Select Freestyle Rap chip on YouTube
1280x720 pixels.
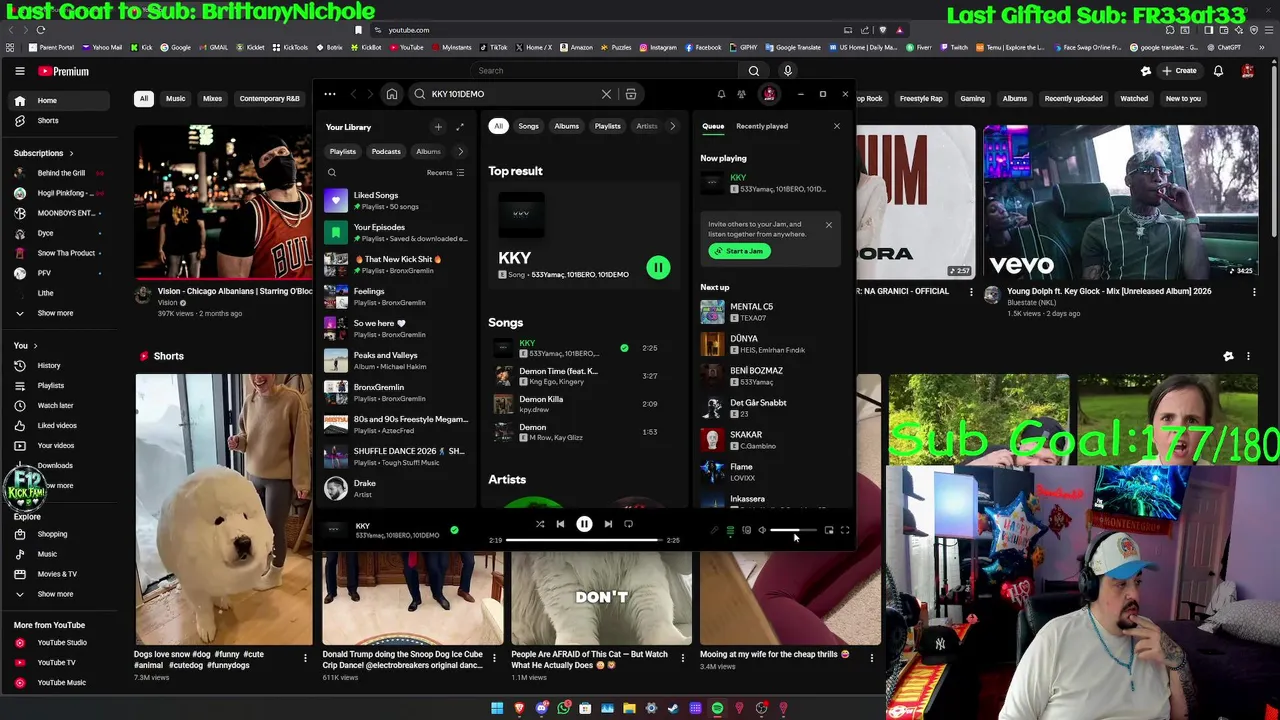click(921, 98)
